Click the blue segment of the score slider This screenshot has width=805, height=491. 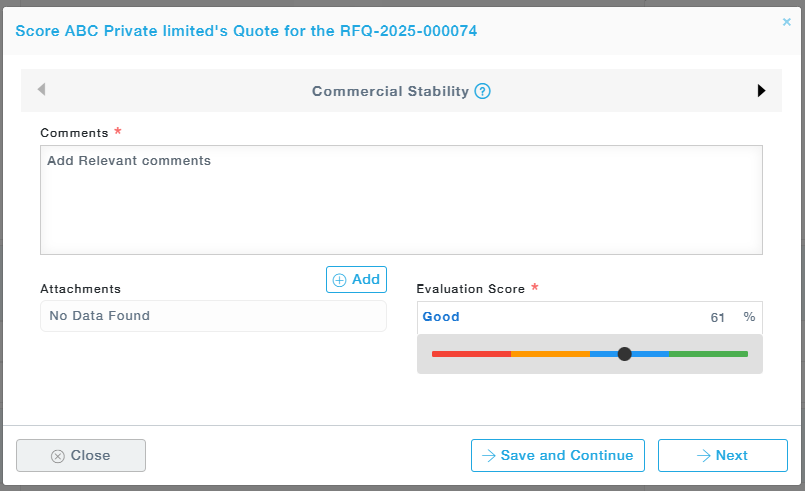tap(650, 354)
